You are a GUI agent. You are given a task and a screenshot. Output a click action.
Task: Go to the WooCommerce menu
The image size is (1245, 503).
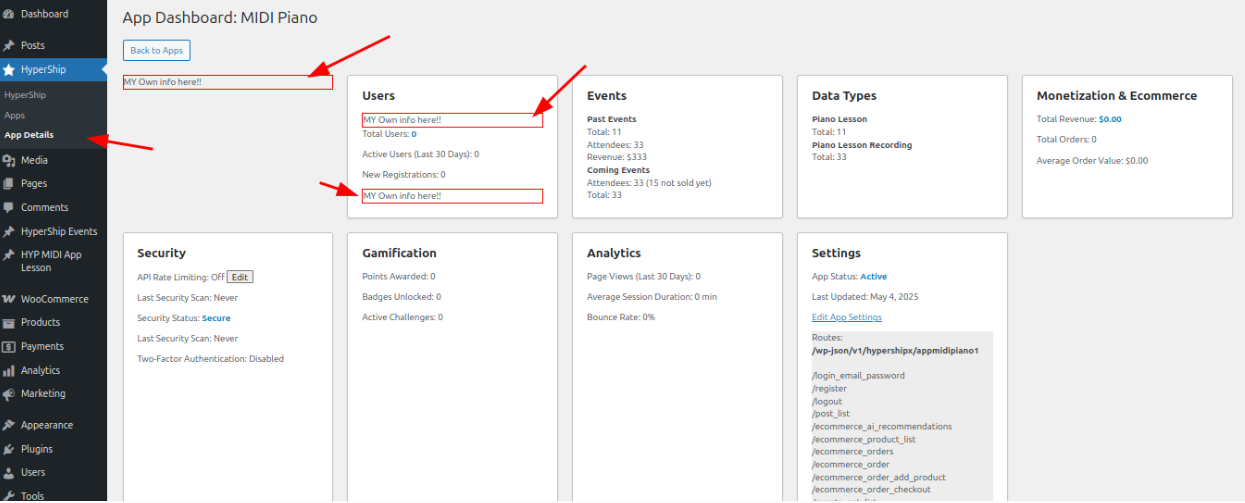53,299
